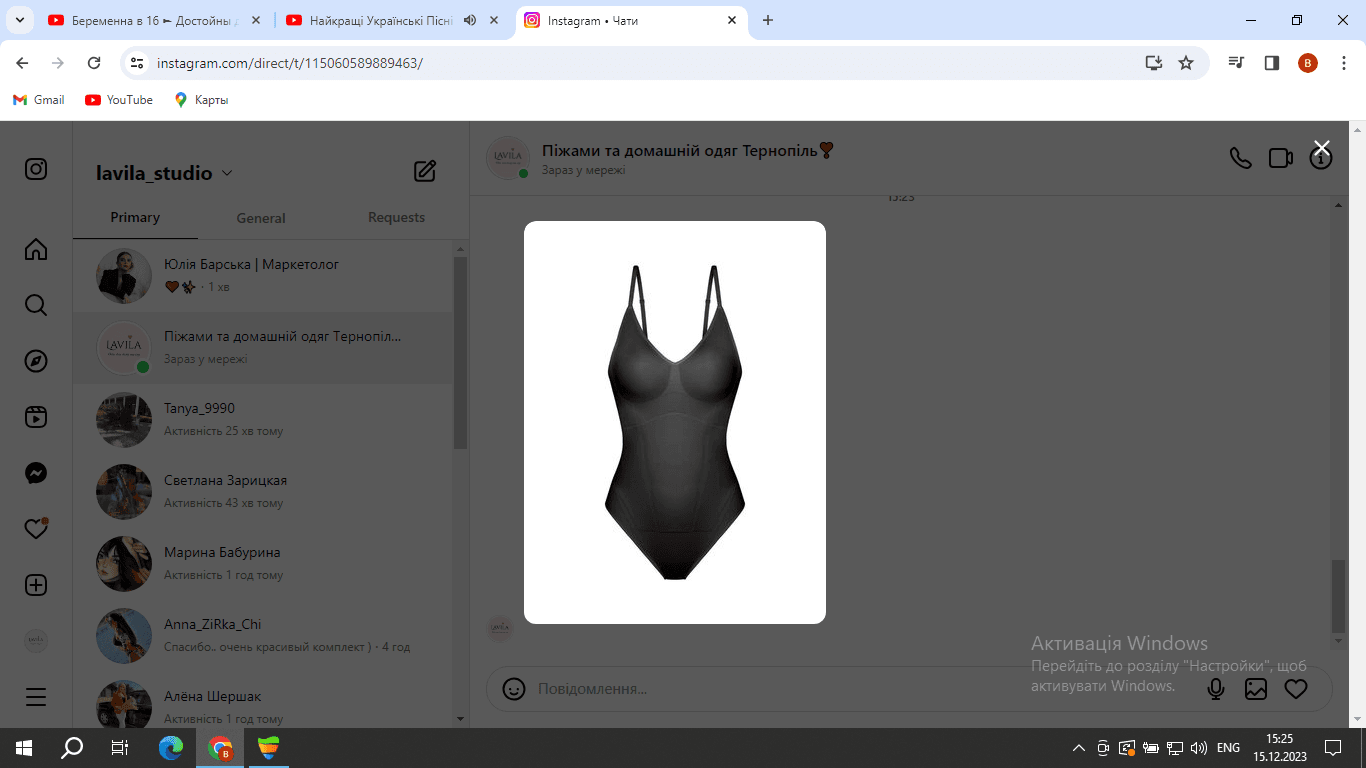
Task: Open Reels from the Instagram sidebar
Action: [x=36, y=417]
